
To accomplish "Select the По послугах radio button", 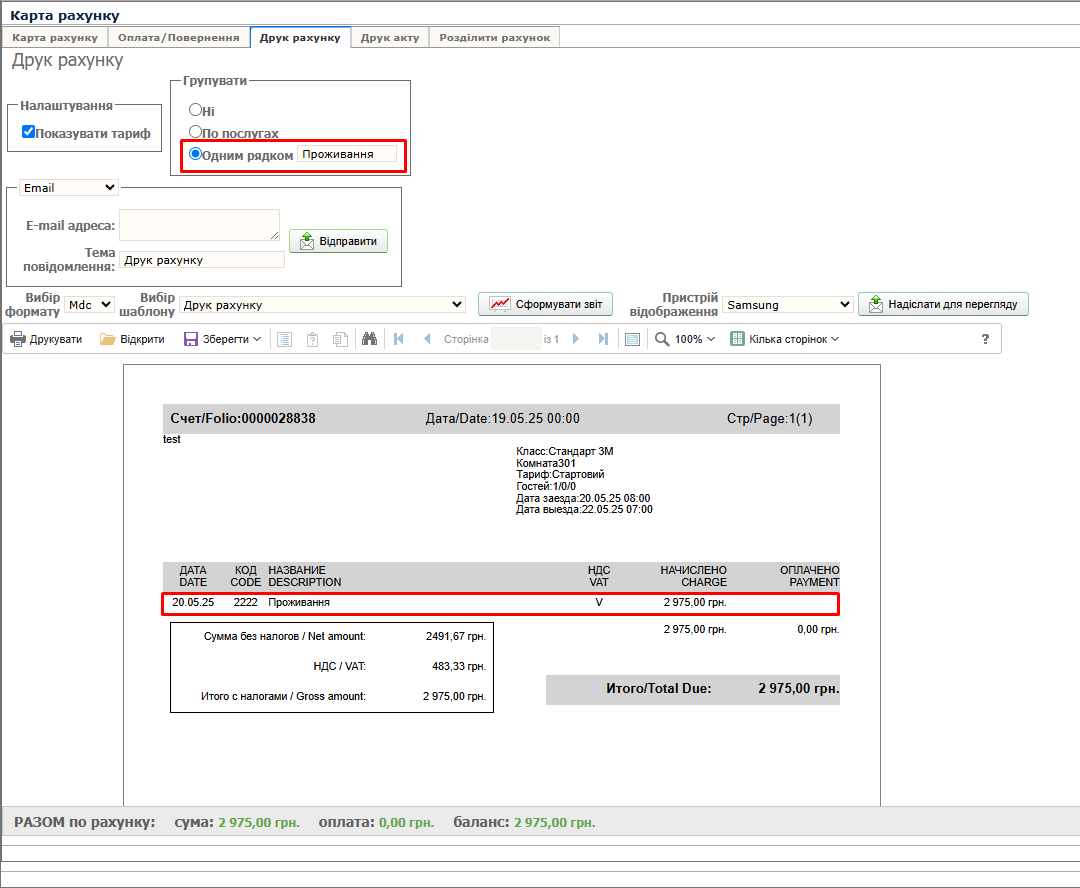I will point(196,132).
